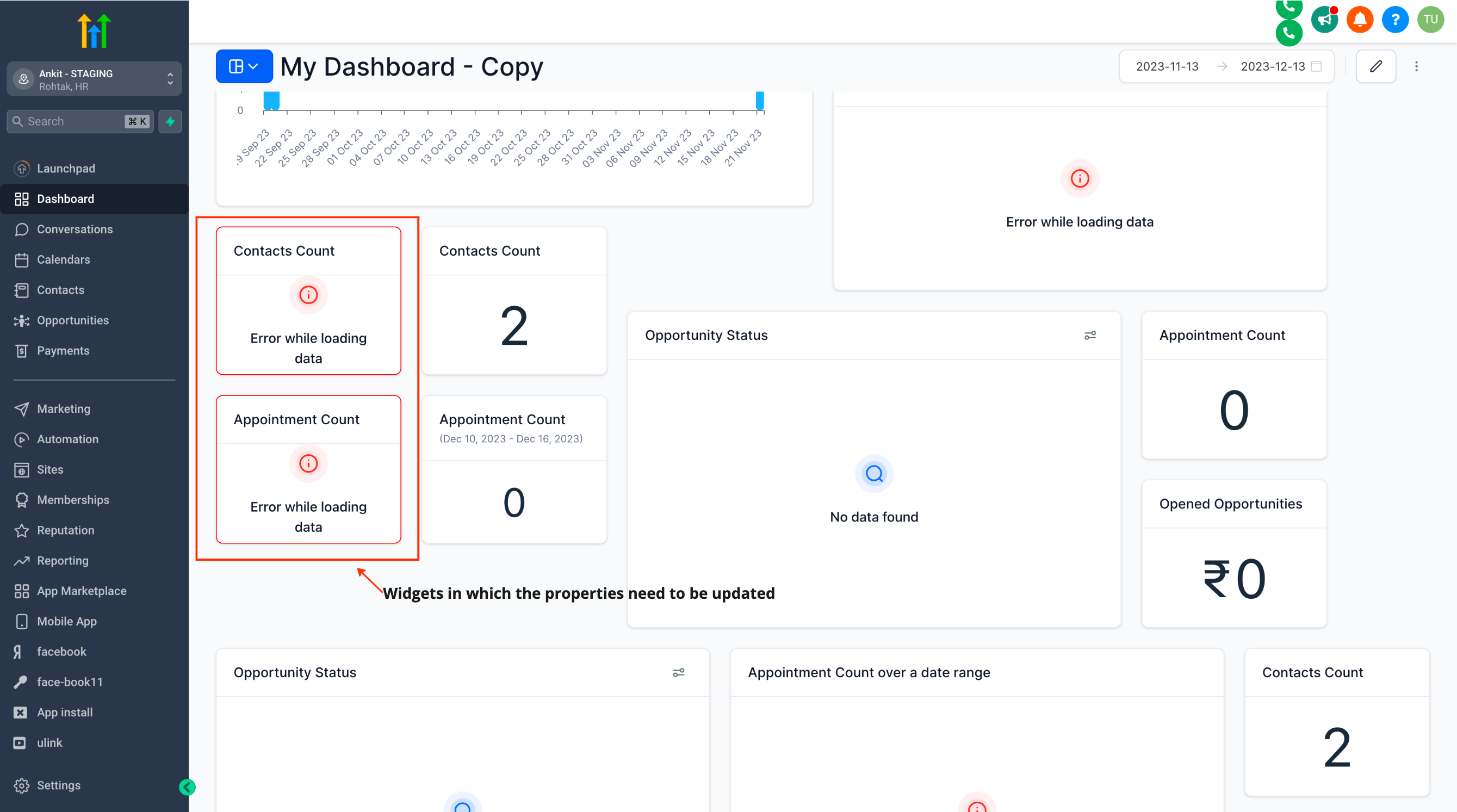Collapse the sidebar with green arrow toggle
This screenshot has height=812, width=1457.
tap(187, 786)
